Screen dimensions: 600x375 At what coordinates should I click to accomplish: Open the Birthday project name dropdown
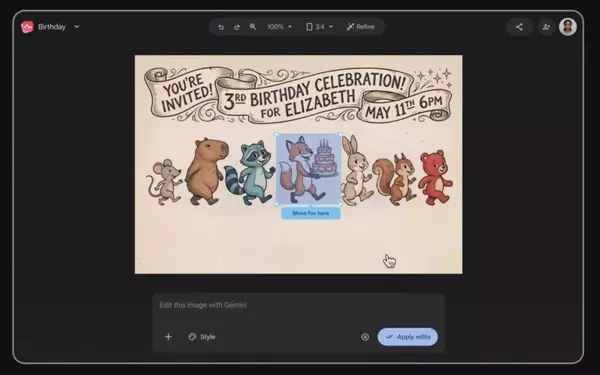pyautogui.click(x=77, y=27)
